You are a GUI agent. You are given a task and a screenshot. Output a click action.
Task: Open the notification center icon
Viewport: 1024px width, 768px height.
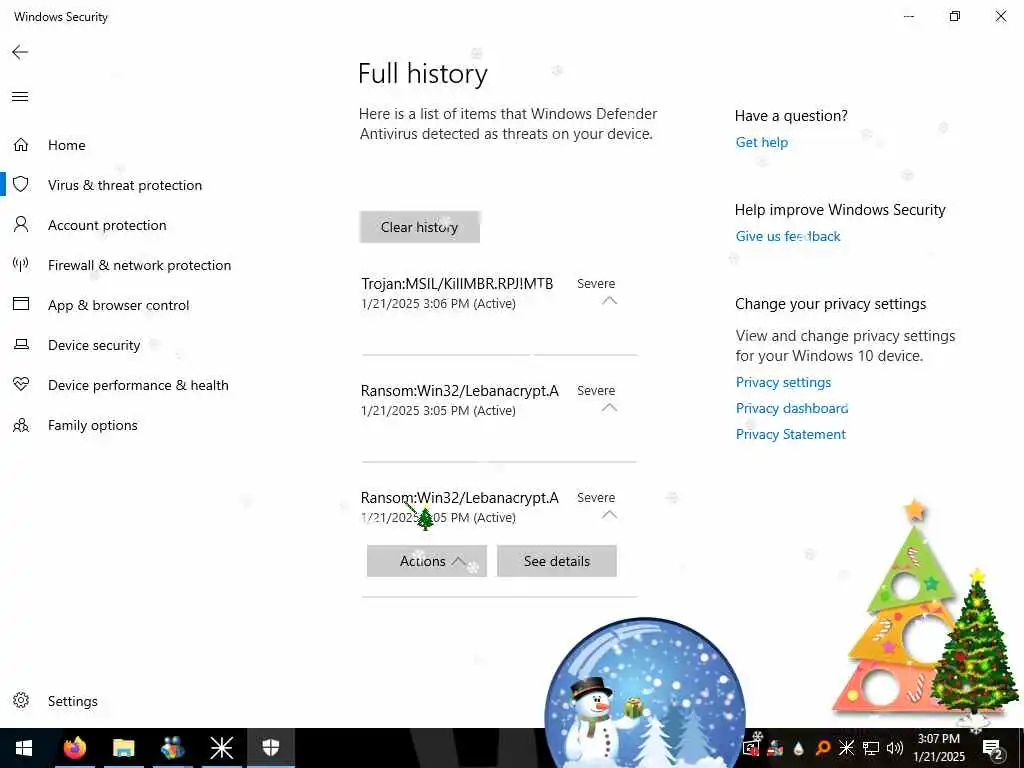993,748
